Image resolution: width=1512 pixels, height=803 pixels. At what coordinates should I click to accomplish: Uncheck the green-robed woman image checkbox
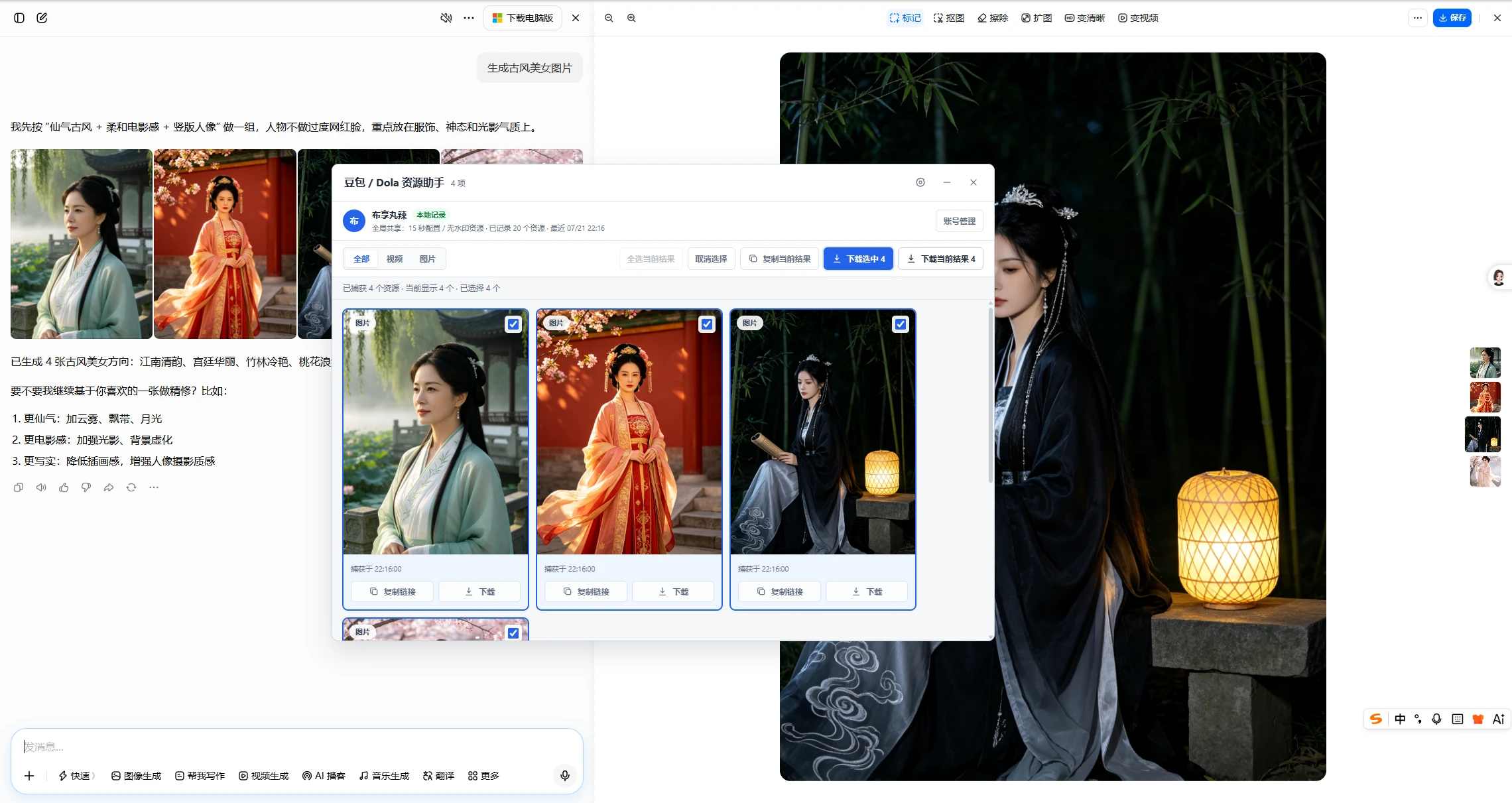coord(513,324)
